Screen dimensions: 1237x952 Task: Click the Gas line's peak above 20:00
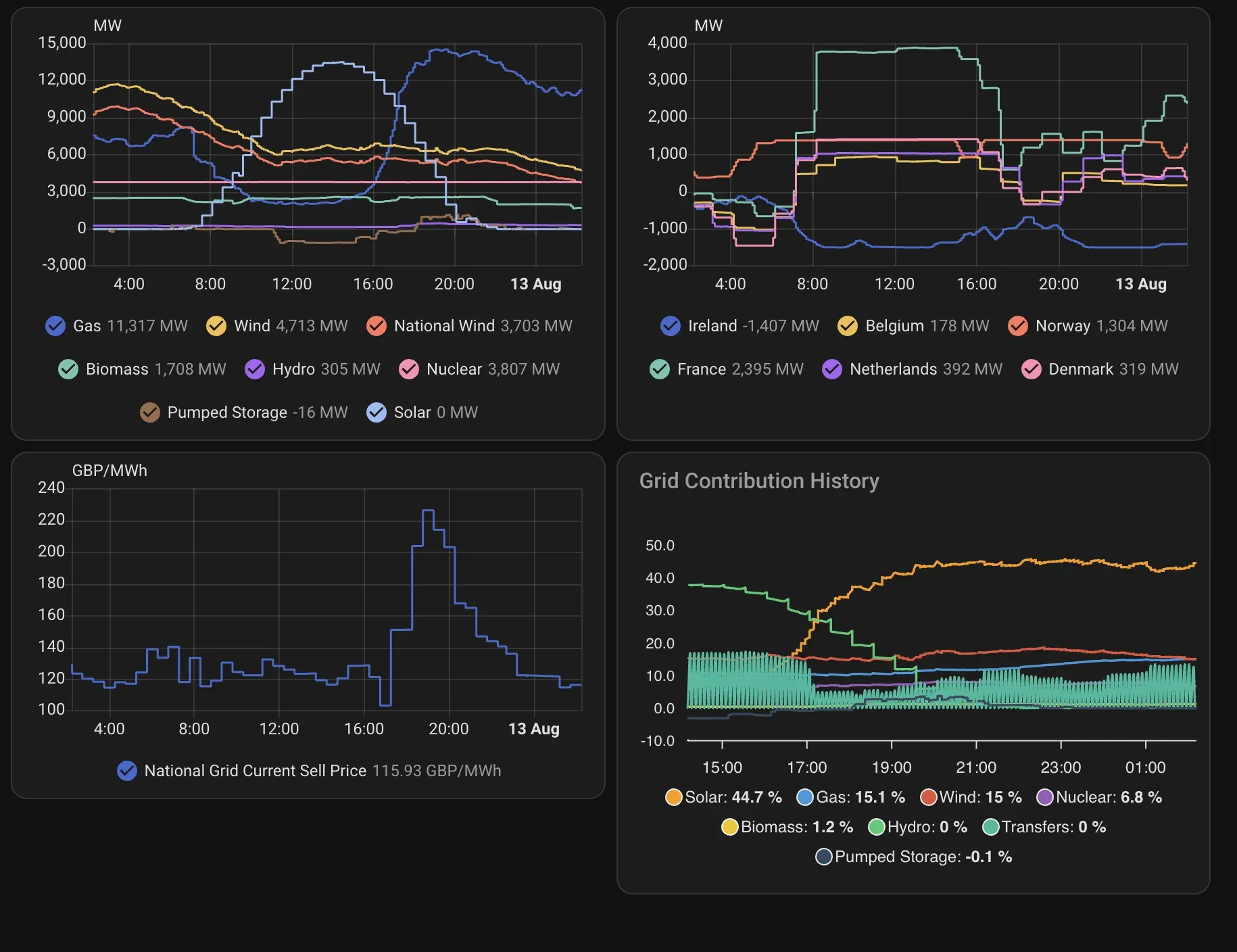[441, 49]
